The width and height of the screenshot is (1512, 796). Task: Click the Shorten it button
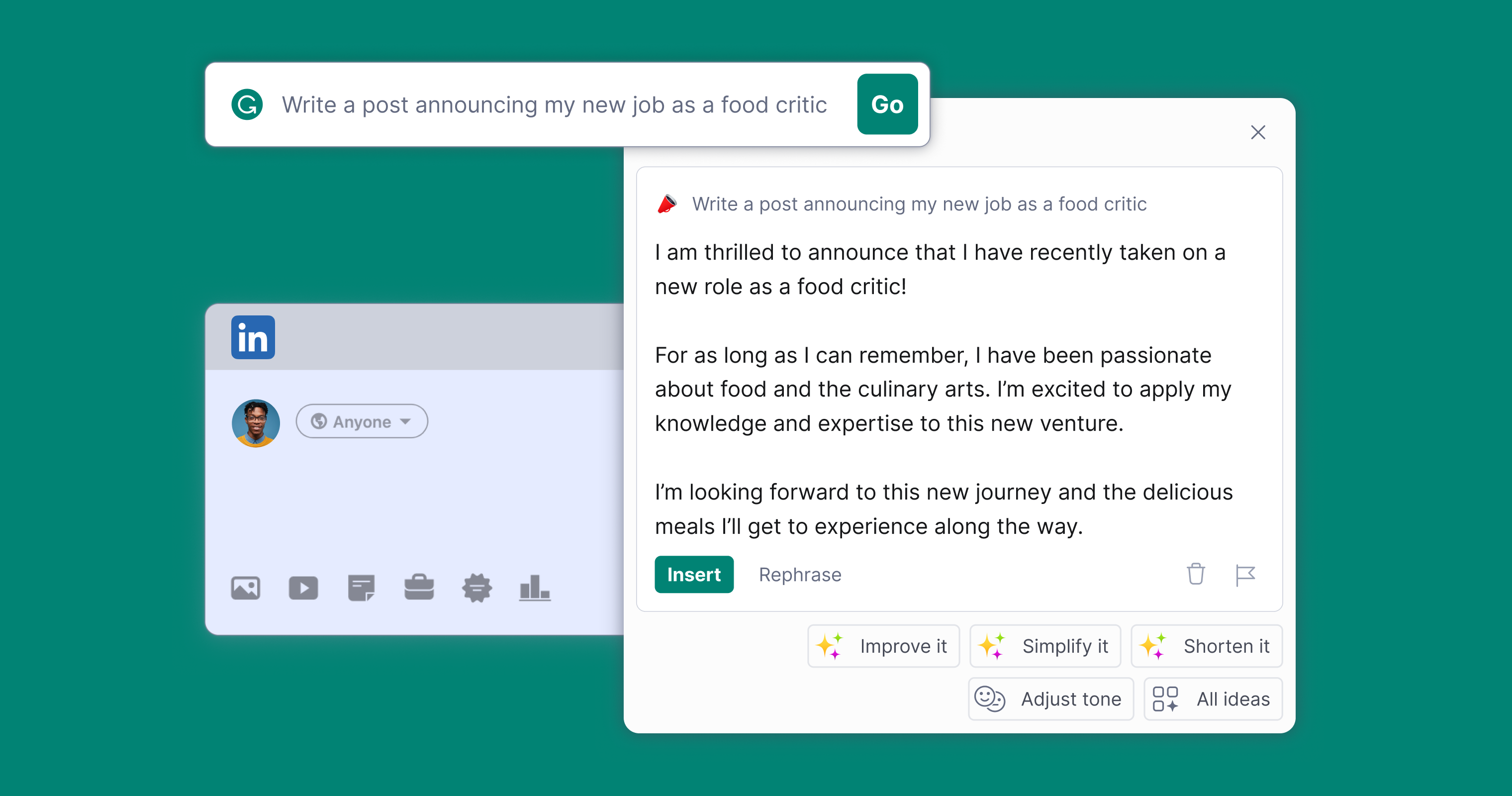coord(1206,646)
